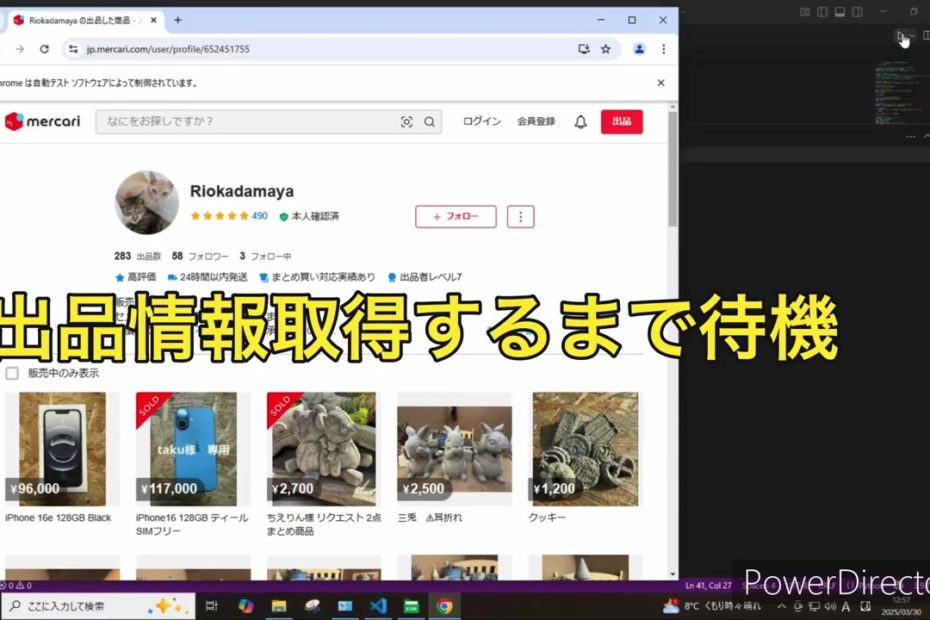The image size is (930, 620).
Task: Click the ログイン link
Action: (482, 122)
